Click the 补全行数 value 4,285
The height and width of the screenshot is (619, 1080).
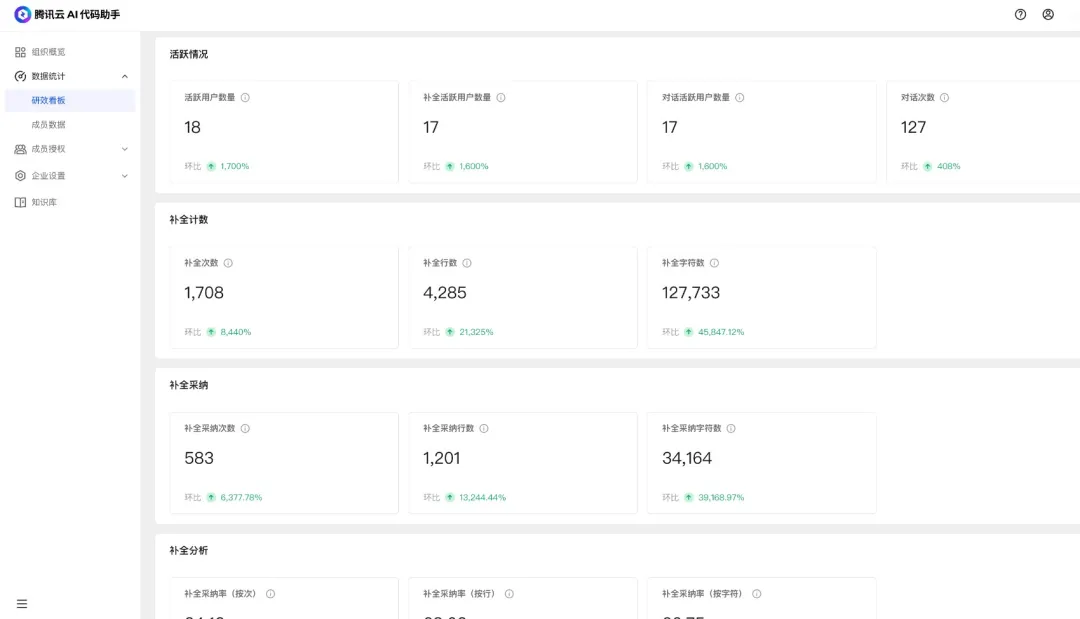tap(445, 293)
